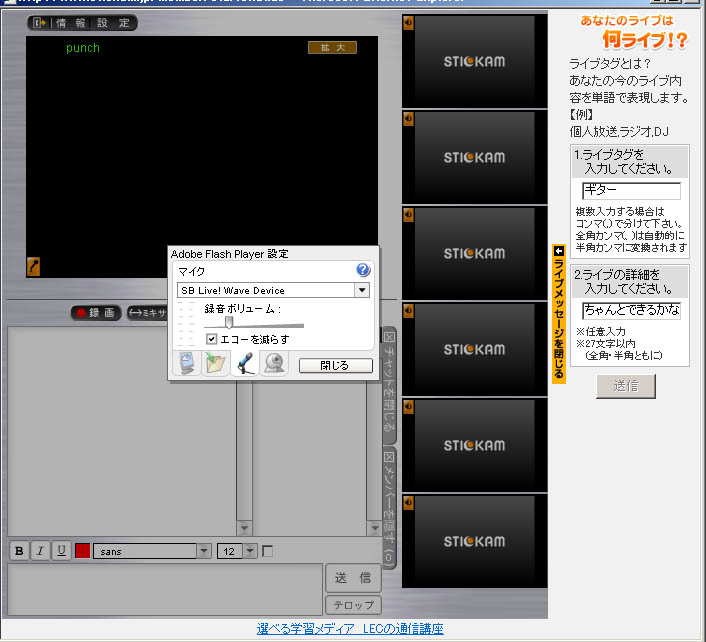Click the chat message input box

coord(165,589)
